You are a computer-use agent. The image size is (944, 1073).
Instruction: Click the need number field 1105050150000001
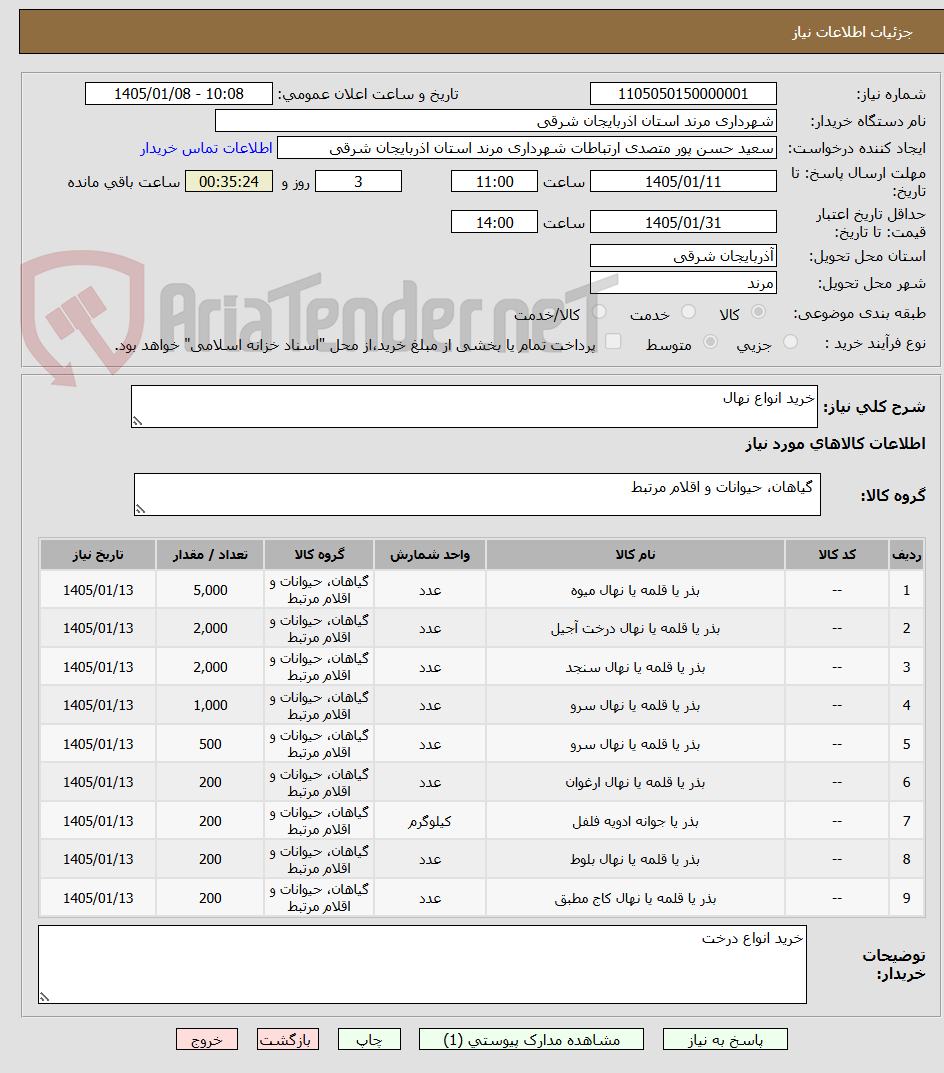point(683,94)
